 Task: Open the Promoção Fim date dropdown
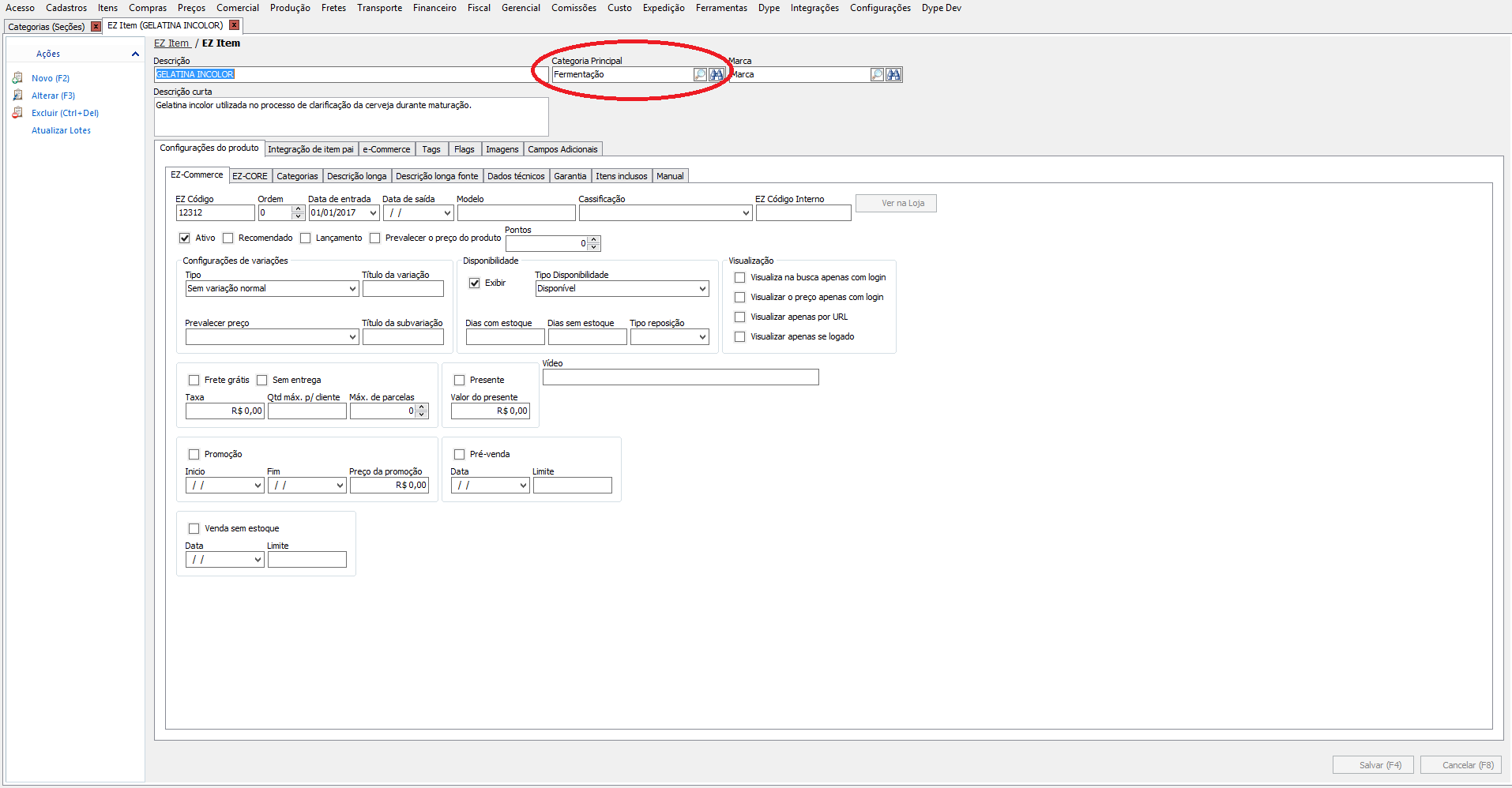(x=340, y=486)
